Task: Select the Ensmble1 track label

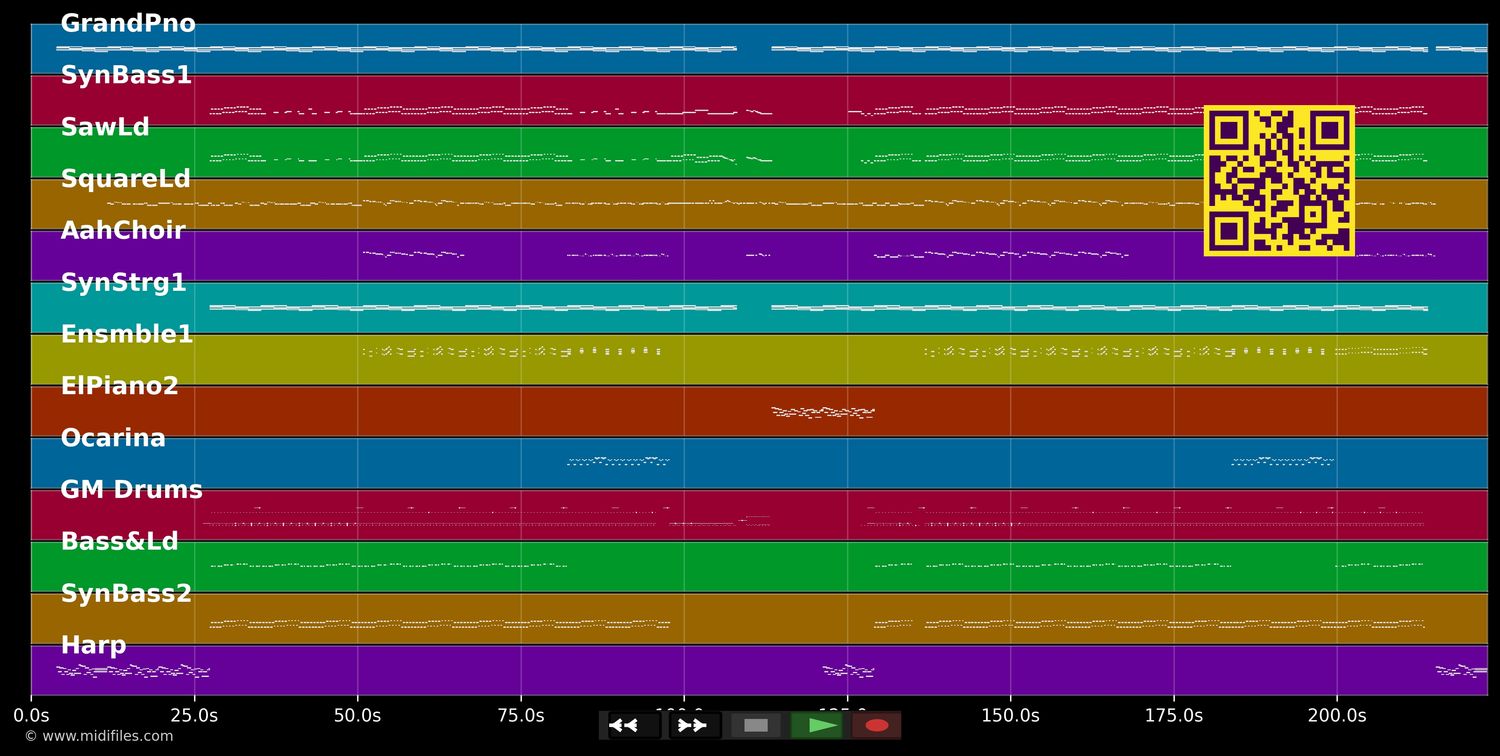Action: [126, 334]
